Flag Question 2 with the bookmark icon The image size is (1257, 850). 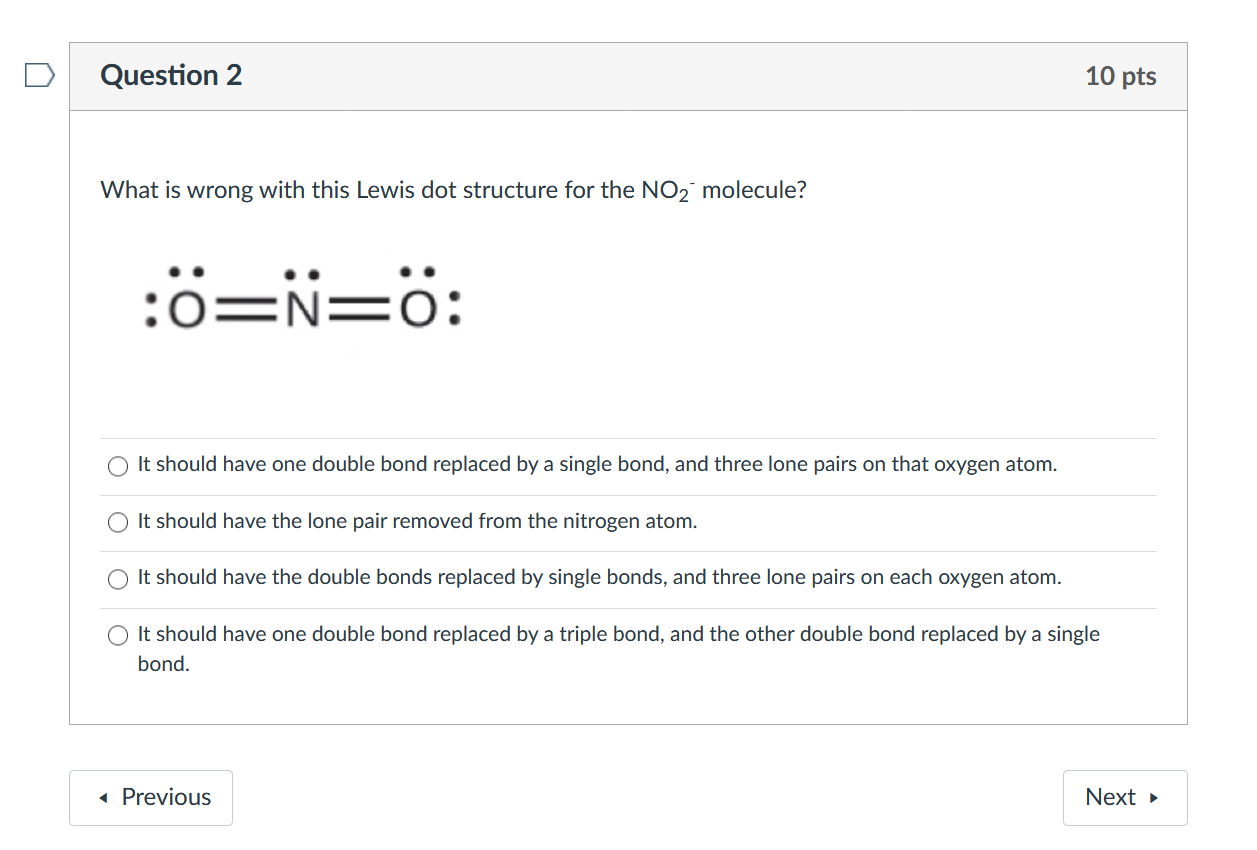coord(38,76)
